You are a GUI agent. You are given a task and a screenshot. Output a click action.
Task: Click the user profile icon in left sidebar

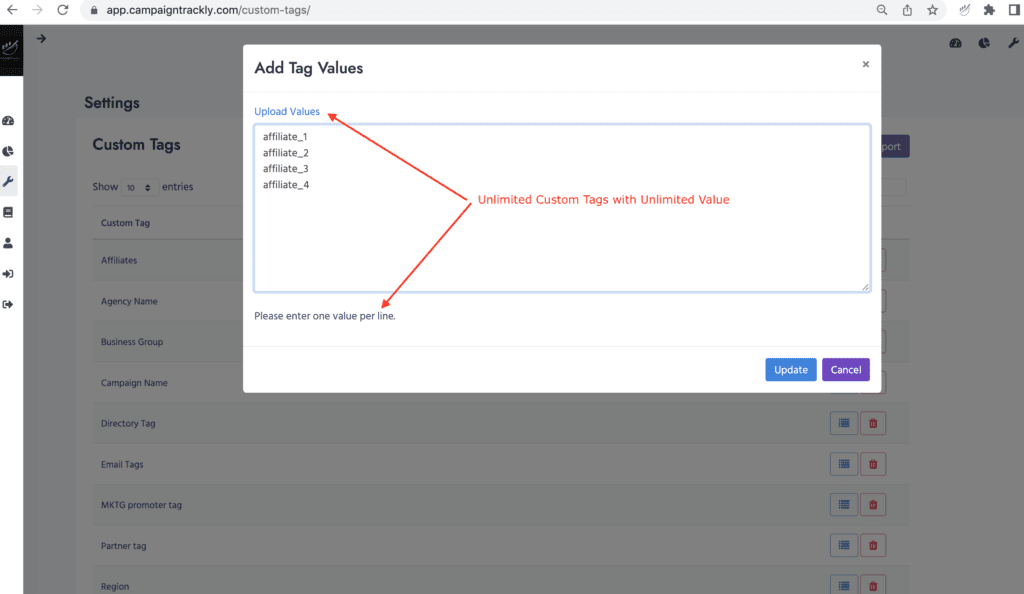(x=9, y=243)
